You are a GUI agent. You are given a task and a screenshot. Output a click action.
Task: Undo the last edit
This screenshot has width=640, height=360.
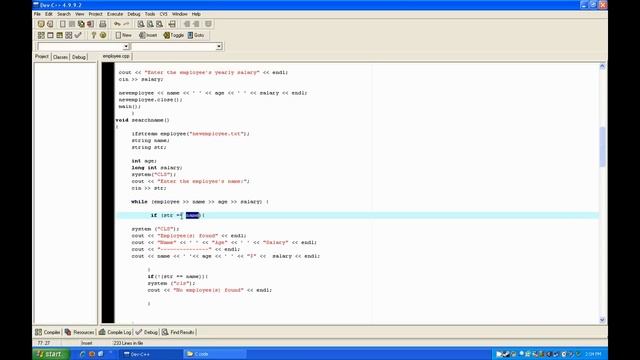click(x=117, y=24)
